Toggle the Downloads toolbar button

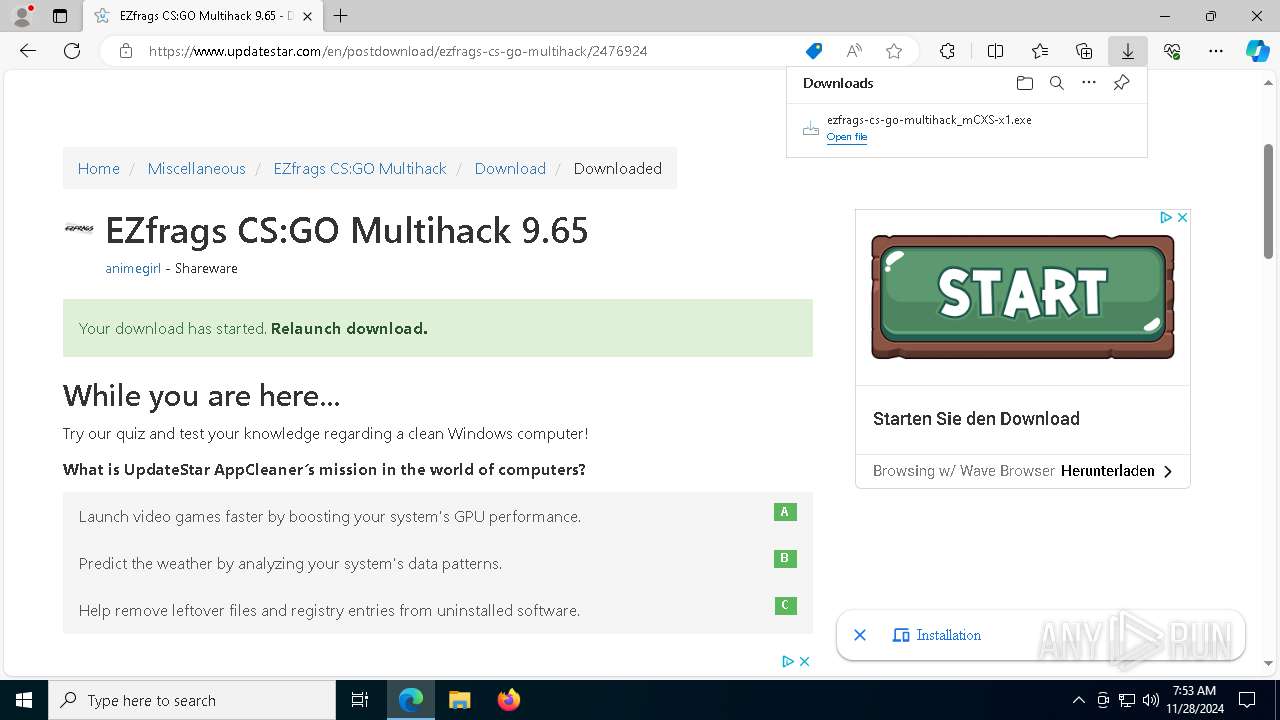tap(1128, 51)
